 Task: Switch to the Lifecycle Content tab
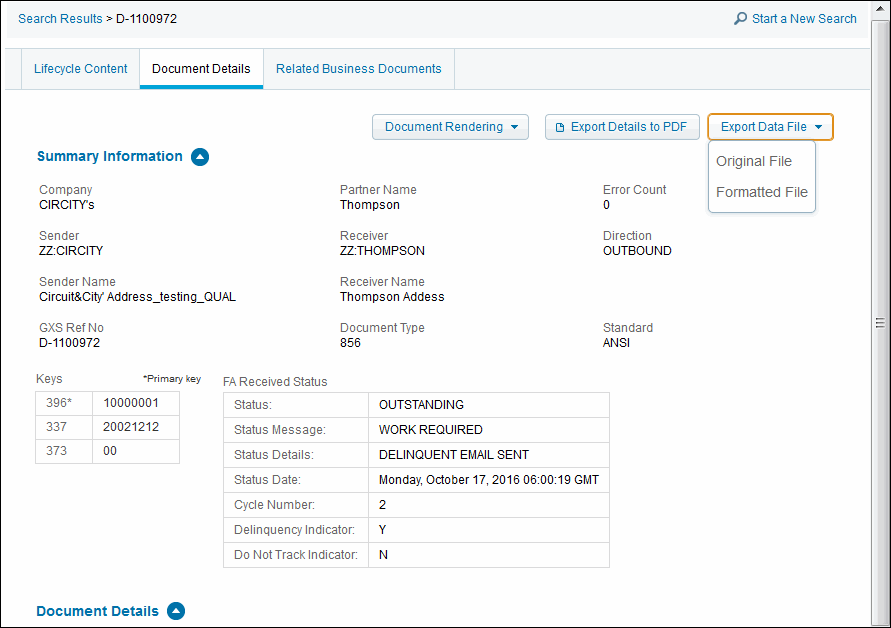[81, 69]
